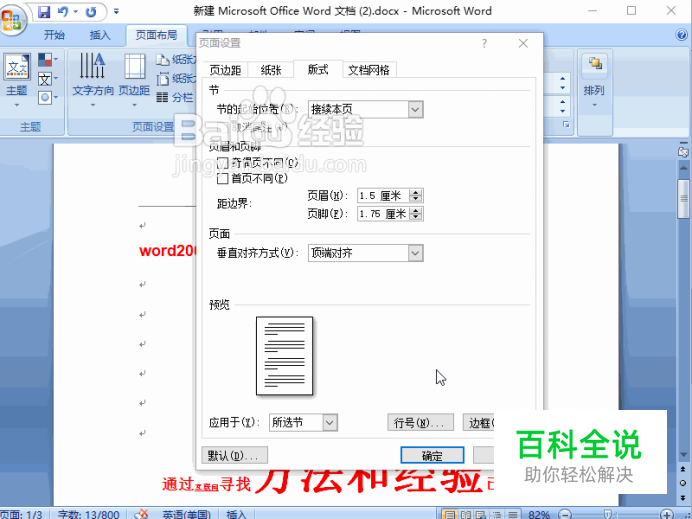Click the 字数: 13/800 status item
692x519 pixels.
(88, 515)
